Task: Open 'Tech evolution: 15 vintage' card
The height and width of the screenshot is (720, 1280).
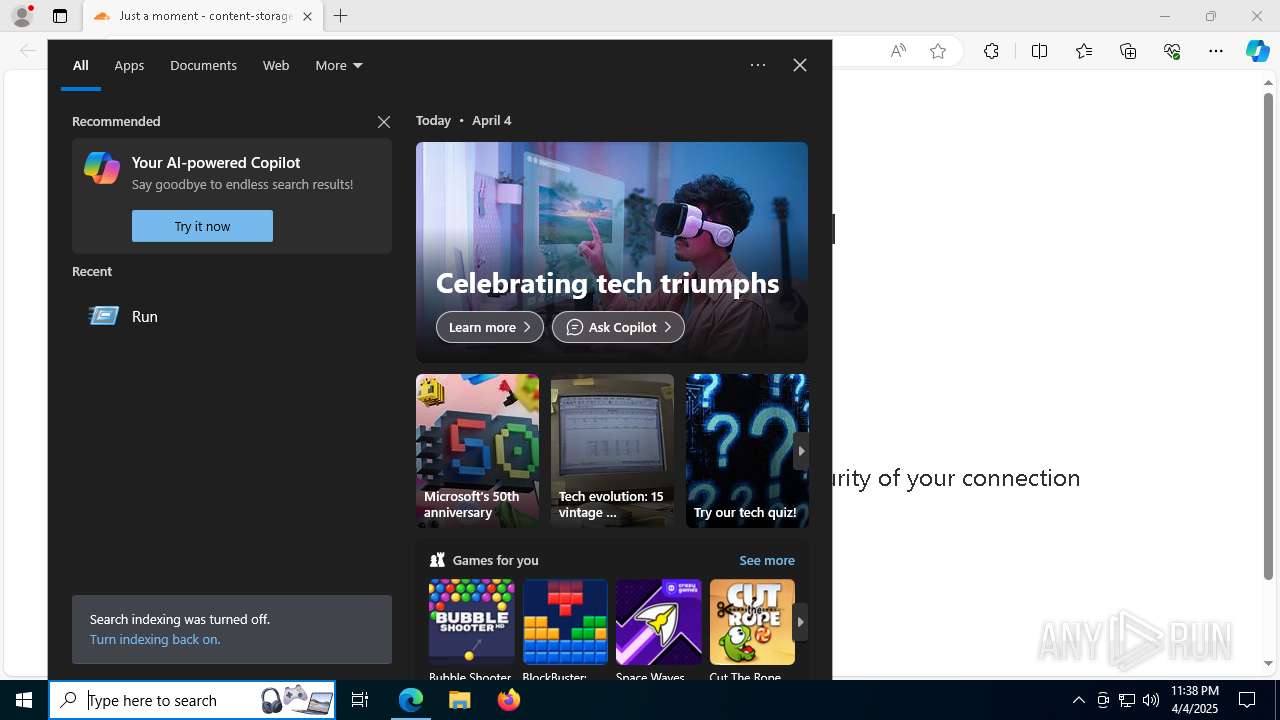Action: point(612,451)
